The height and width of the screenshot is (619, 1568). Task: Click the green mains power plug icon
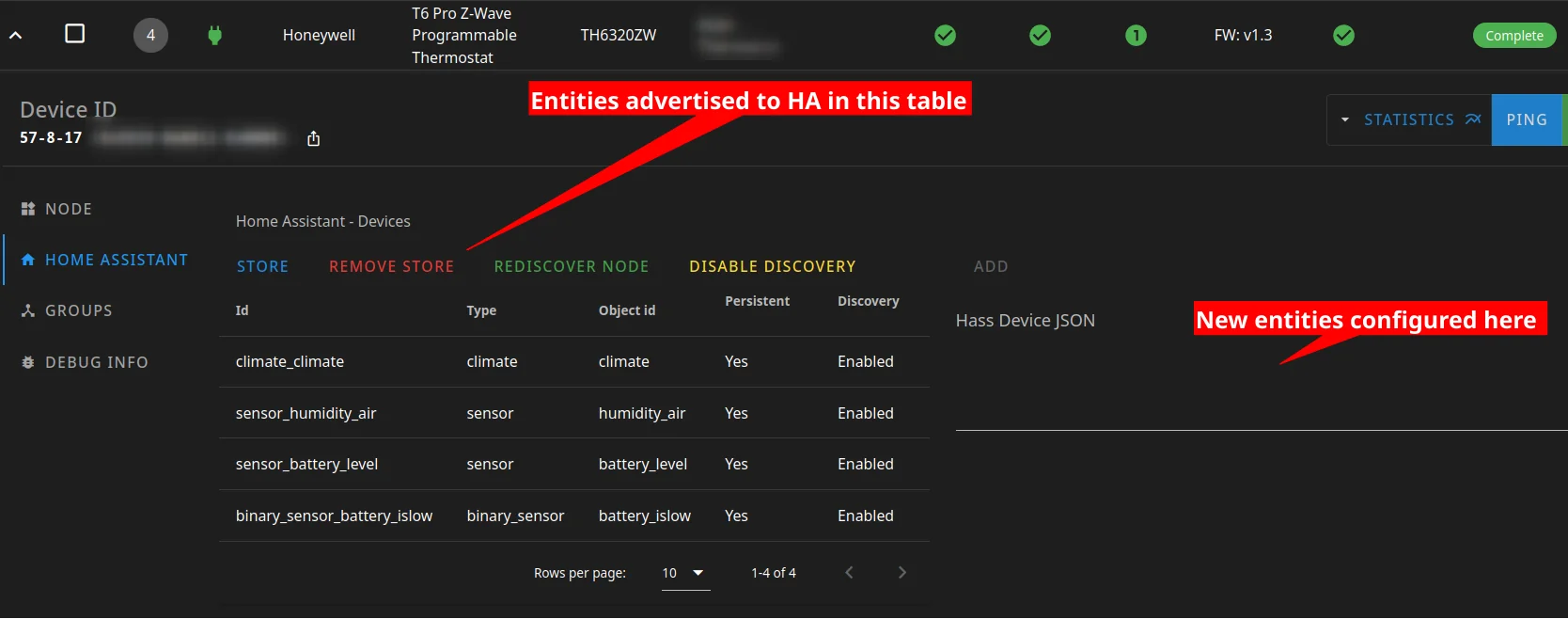point(214,36)
